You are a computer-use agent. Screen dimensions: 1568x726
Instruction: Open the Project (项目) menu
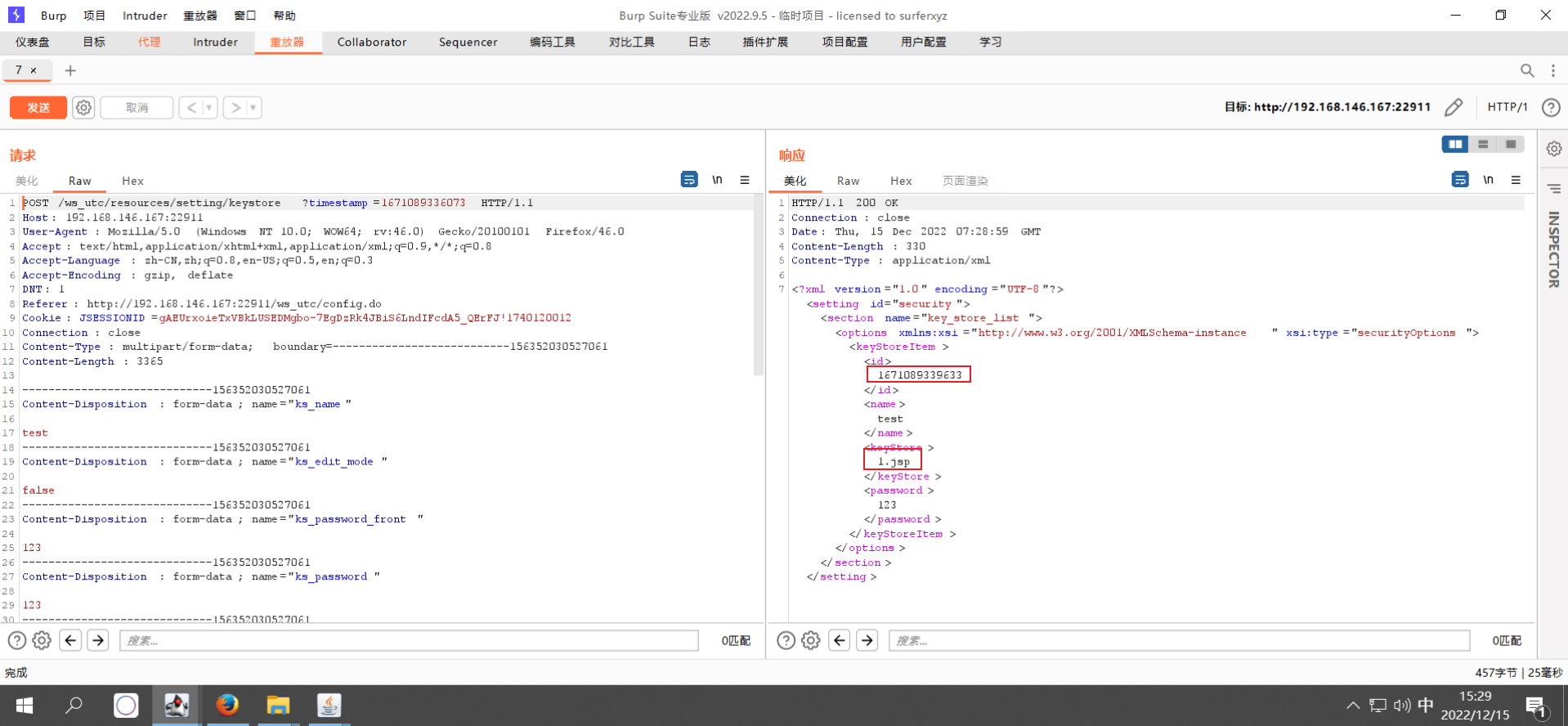[x=94, y=16]
